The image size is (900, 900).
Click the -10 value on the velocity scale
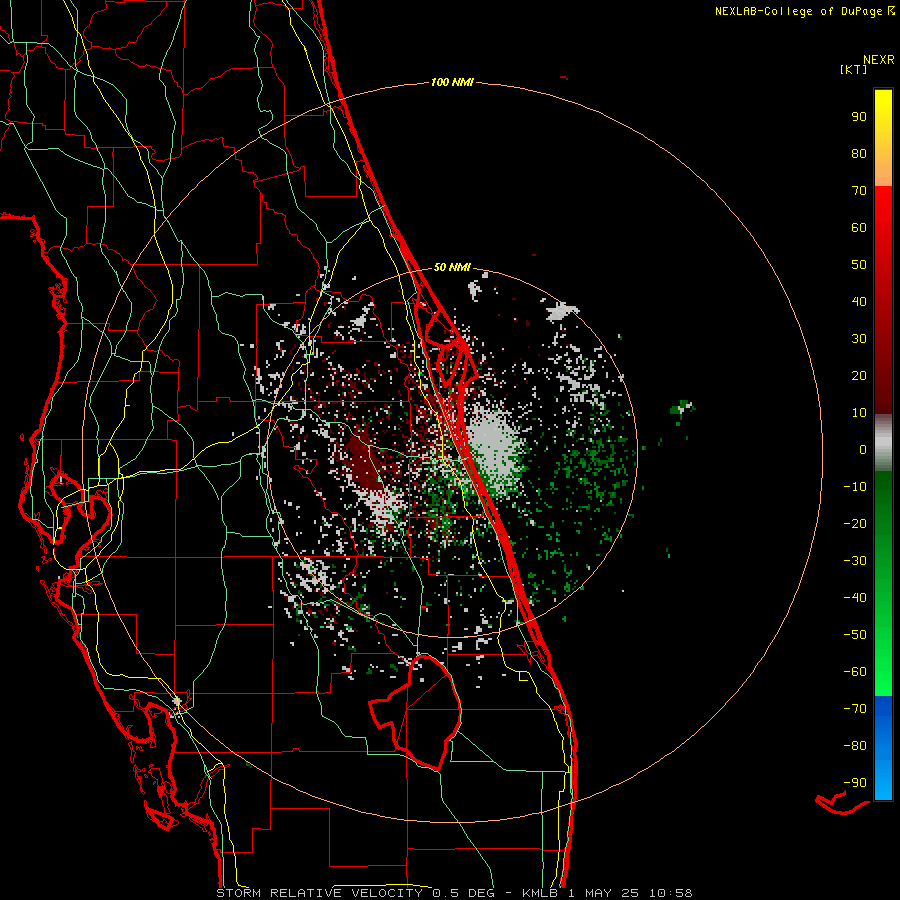tap(855, 487)
